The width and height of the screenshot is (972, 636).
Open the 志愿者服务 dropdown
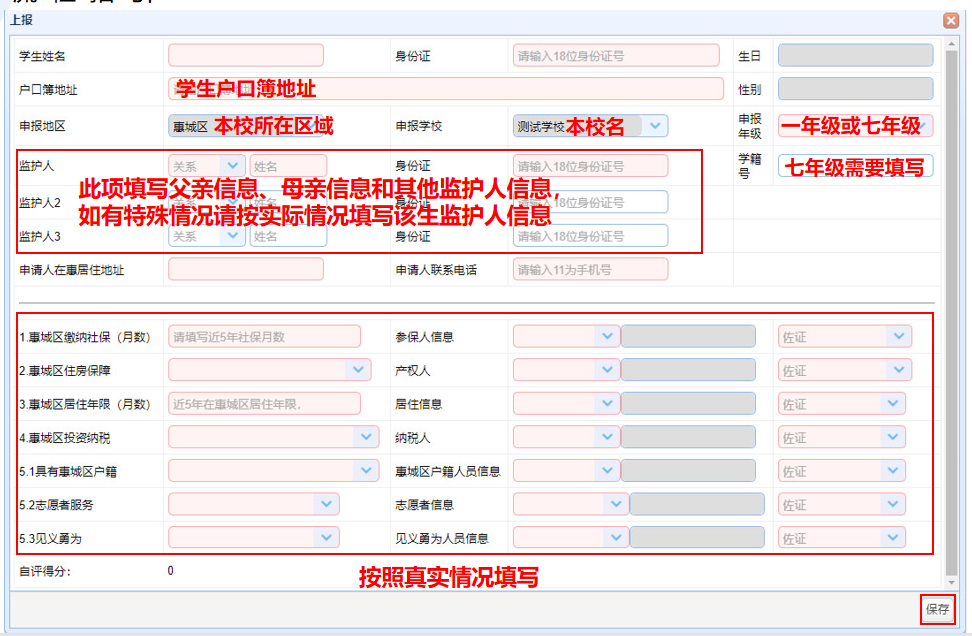326,505
